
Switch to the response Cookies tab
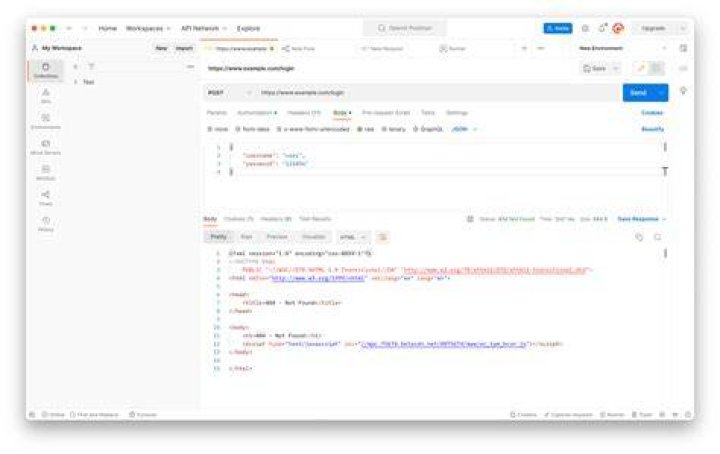point(238,219)
